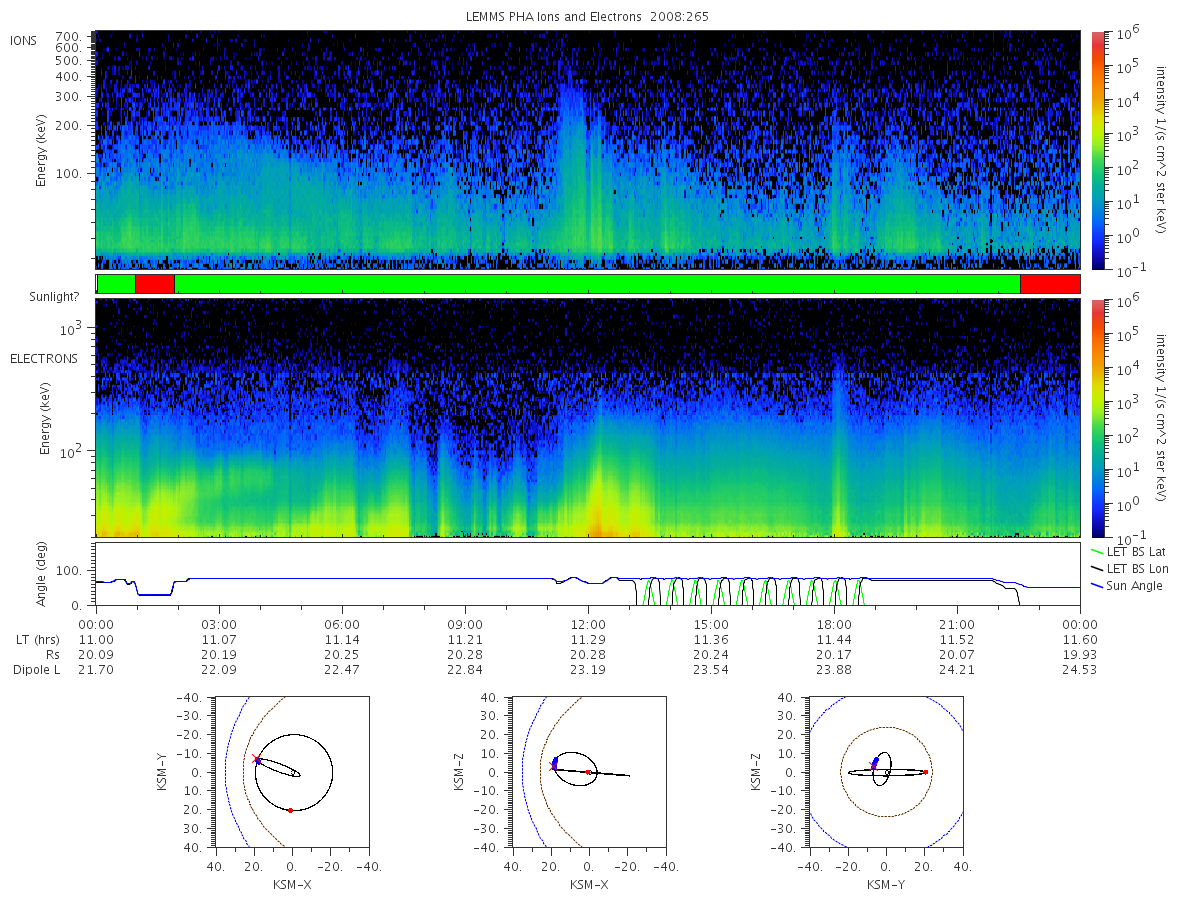
Task: Click the red dot on the KSM-X/Y orbit circle
Action: (290, 810)
